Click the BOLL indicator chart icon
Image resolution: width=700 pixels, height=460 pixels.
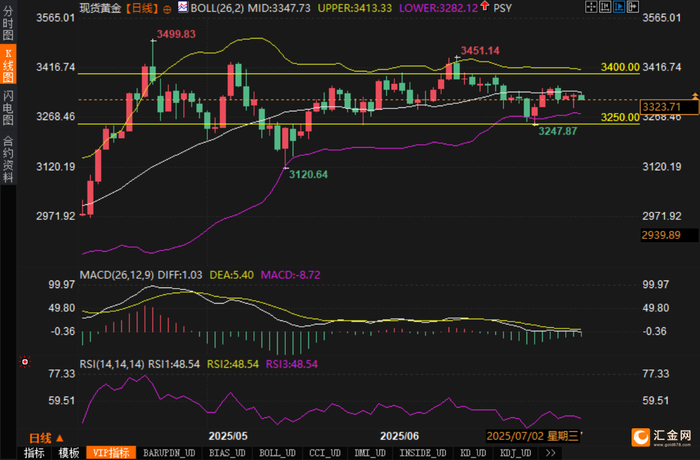183,7
